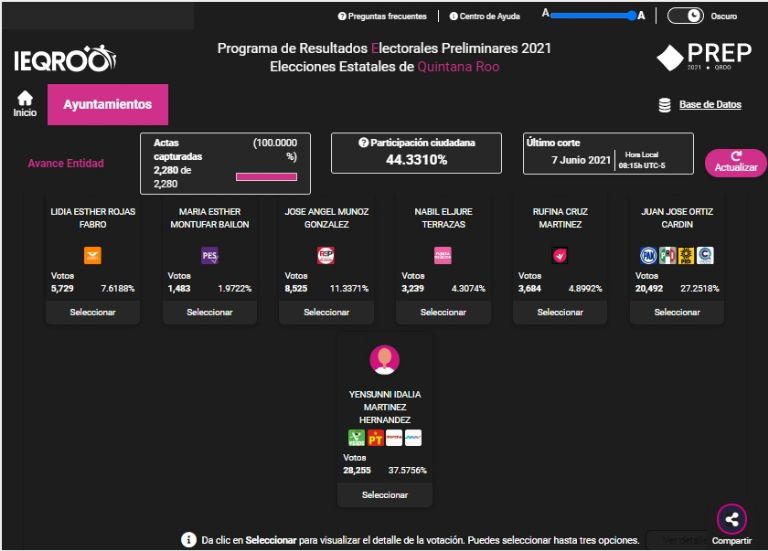Adjust the font size slider

point(593,16)
